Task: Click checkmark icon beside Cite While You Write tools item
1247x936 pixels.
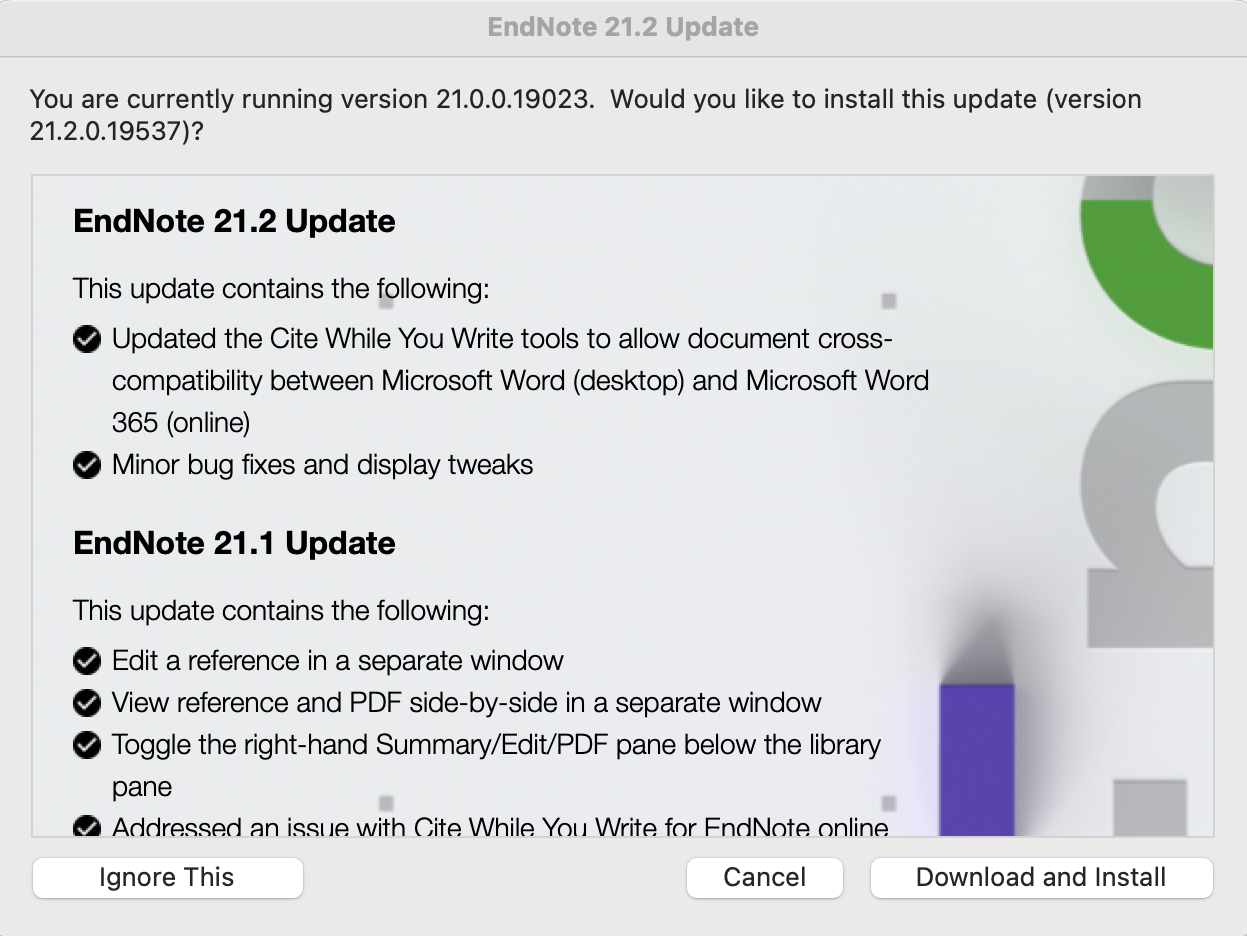Action: 88,340
